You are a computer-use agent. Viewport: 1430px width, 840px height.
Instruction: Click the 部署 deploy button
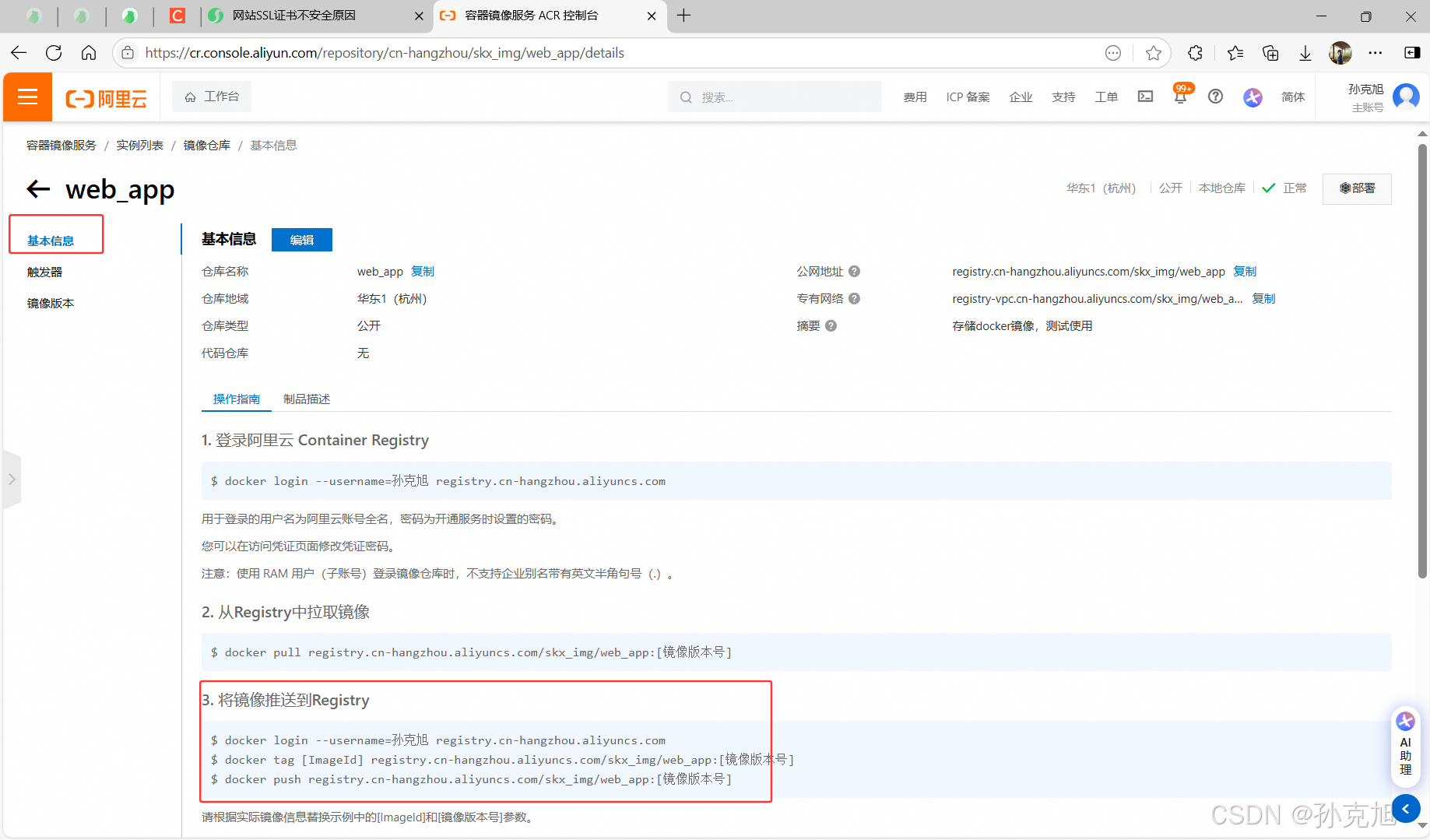pyautogui.click(x=1357, y=188)
